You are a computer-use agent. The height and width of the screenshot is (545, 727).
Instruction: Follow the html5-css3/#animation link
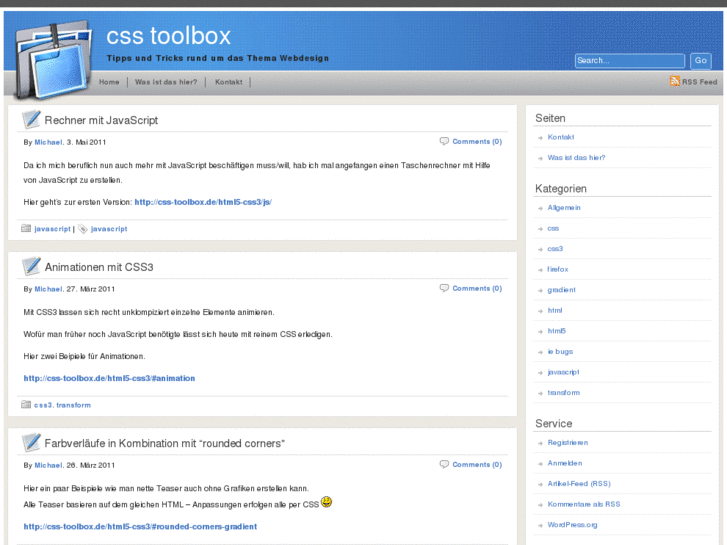(109, 378)
